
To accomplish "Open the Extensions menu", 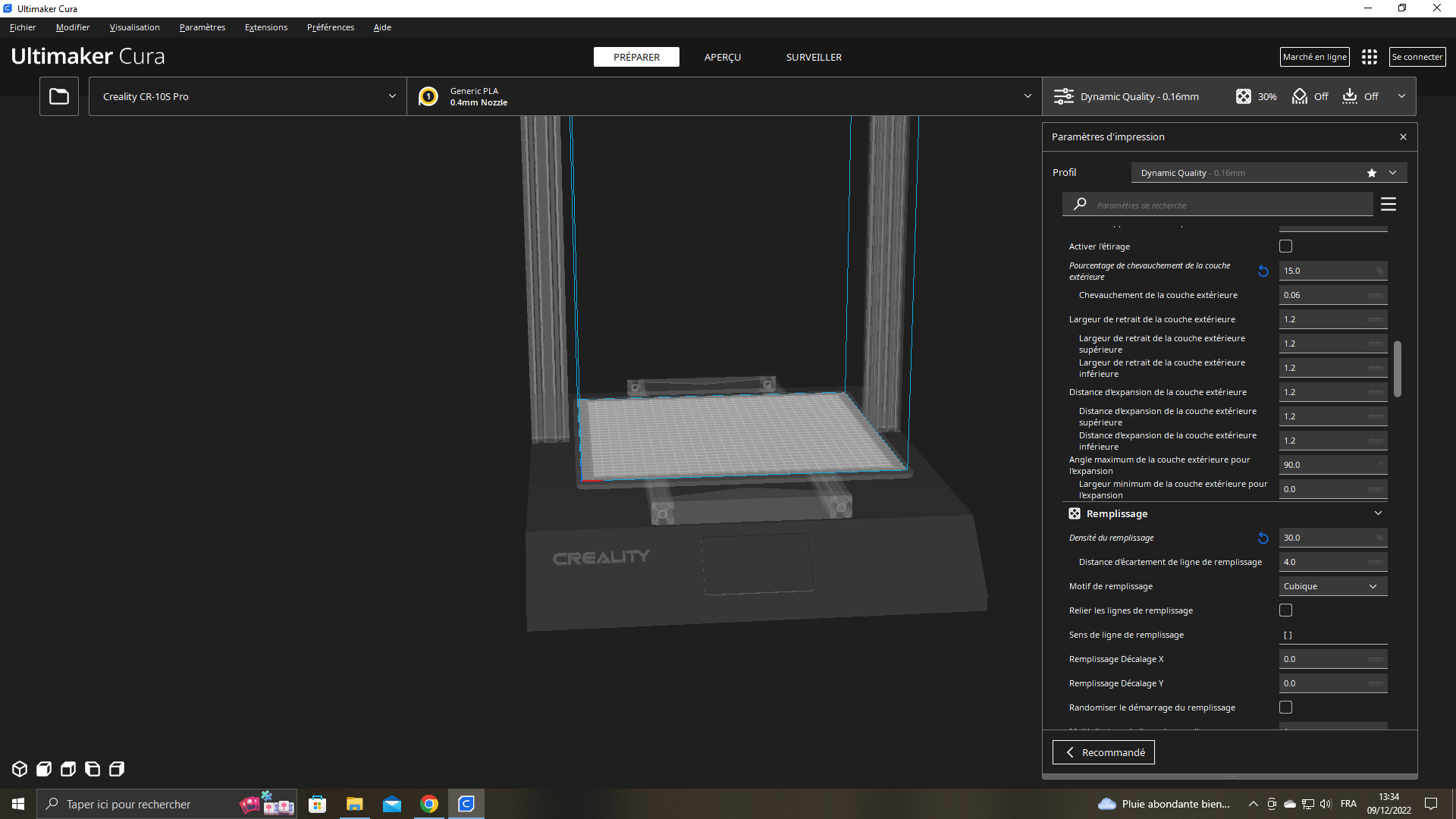I will pyautogui.click(x=265, y=27).
